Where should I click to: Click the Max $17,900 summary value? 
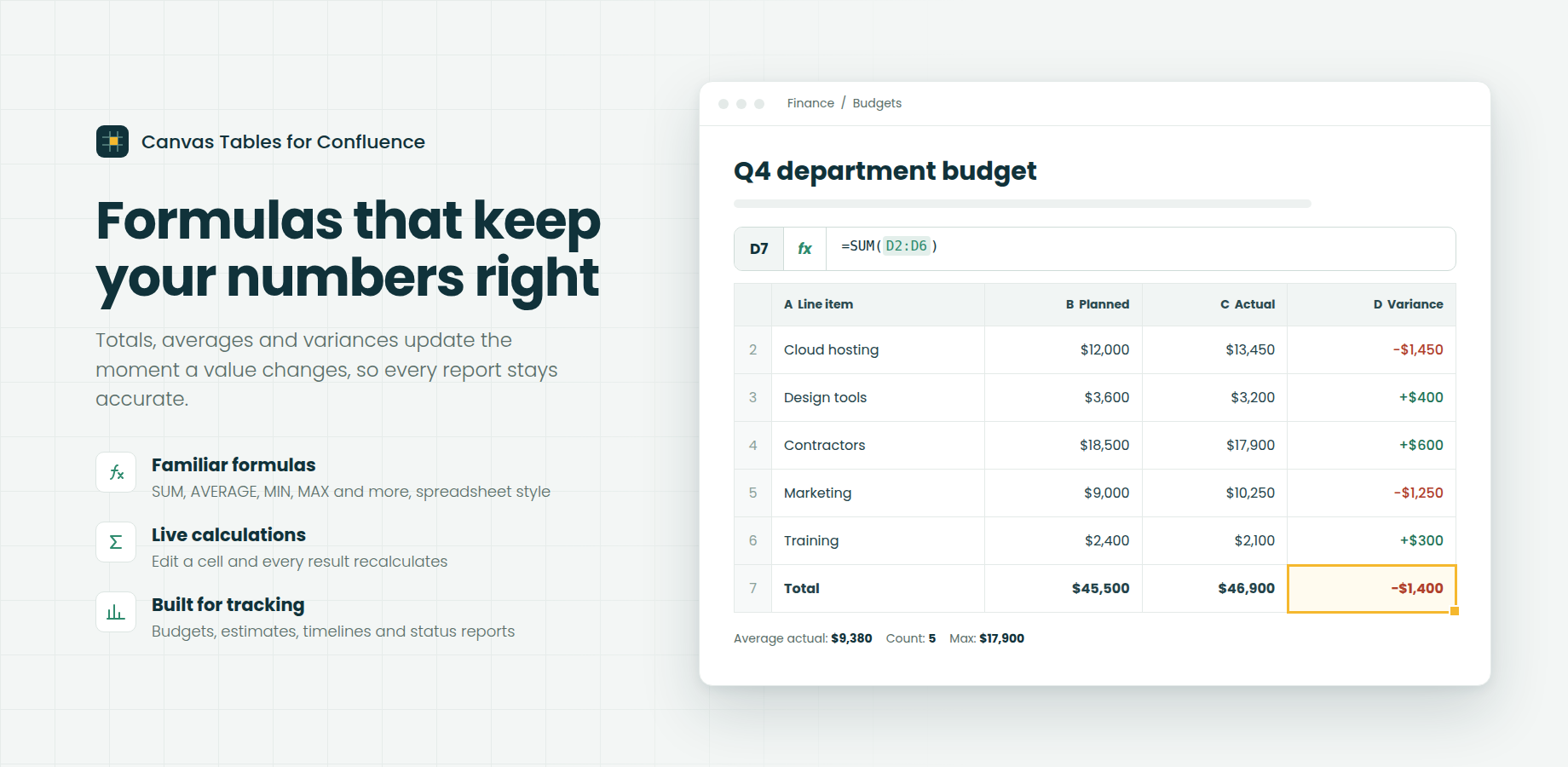coord(987,638)
